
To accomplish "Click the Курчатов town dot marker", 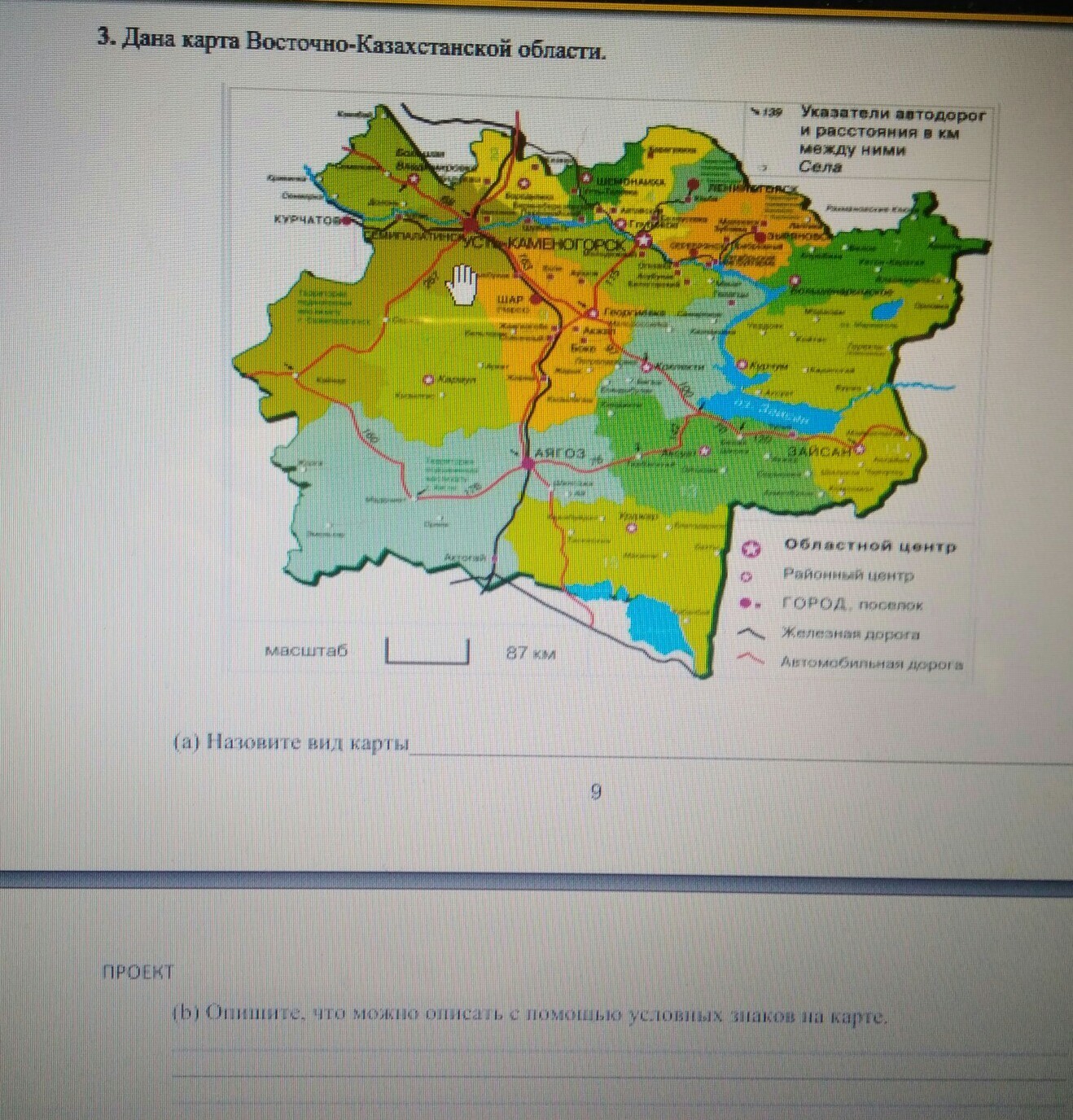I will (347, 220).
